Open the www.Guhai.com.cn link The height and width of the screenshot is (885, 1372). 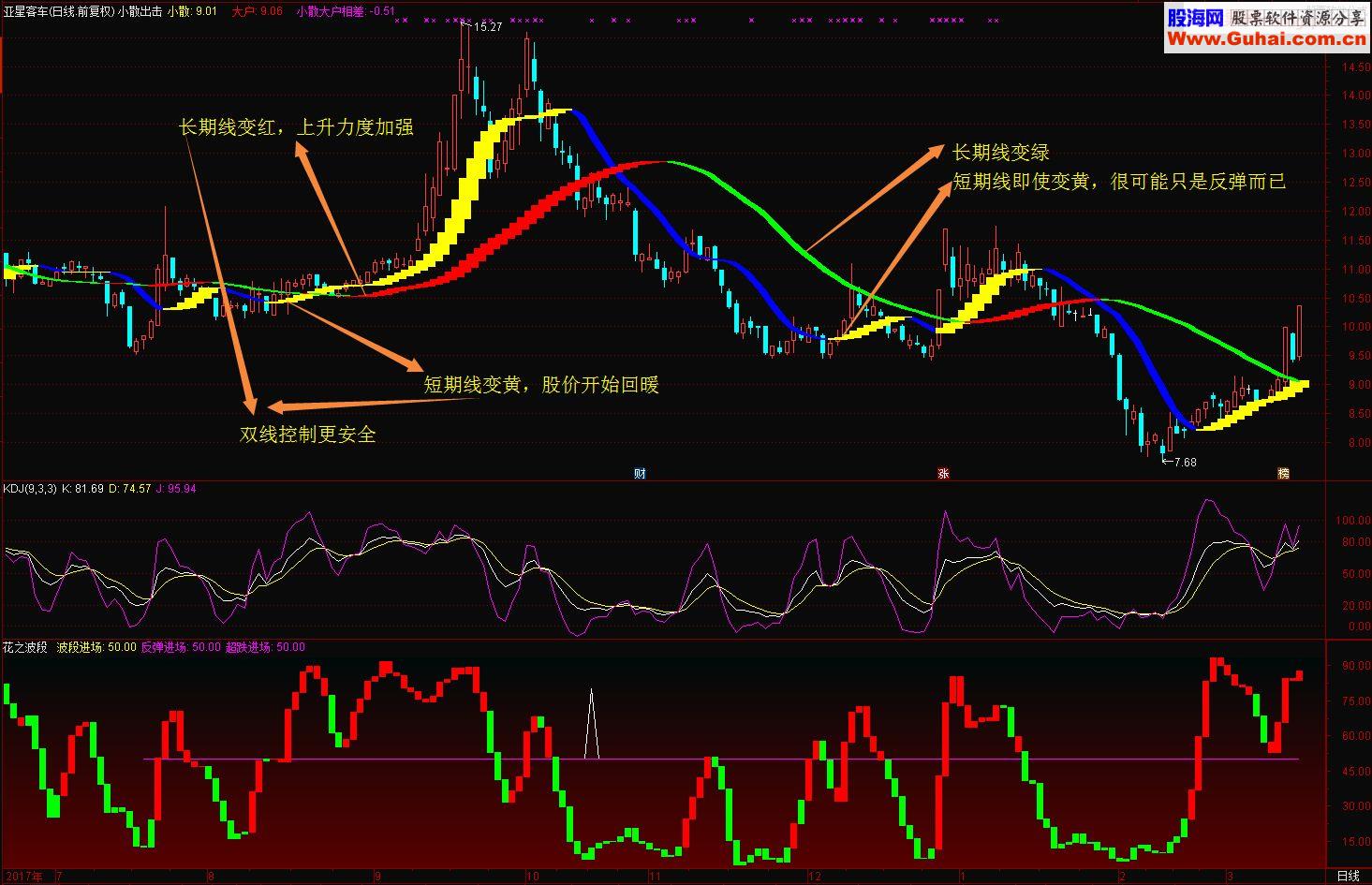(x=1265, y=39)
